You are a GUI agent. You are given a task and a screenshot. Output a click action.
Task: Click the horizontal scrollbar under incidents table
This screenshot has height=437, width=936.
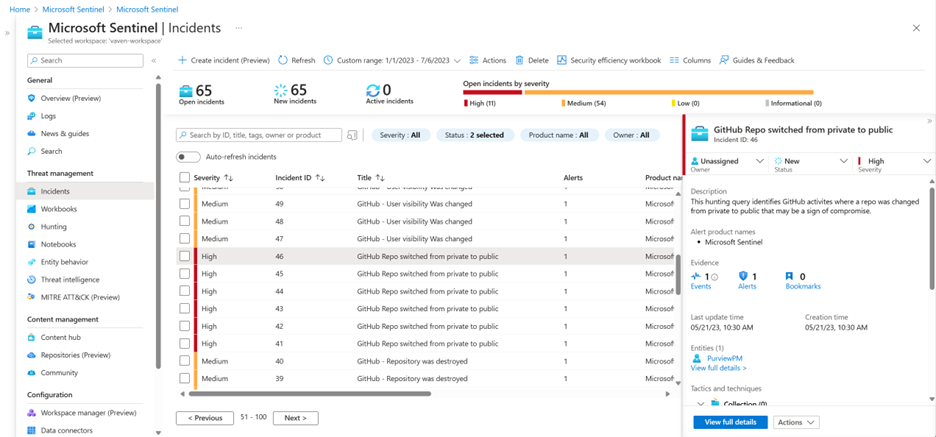coord(310,394)
